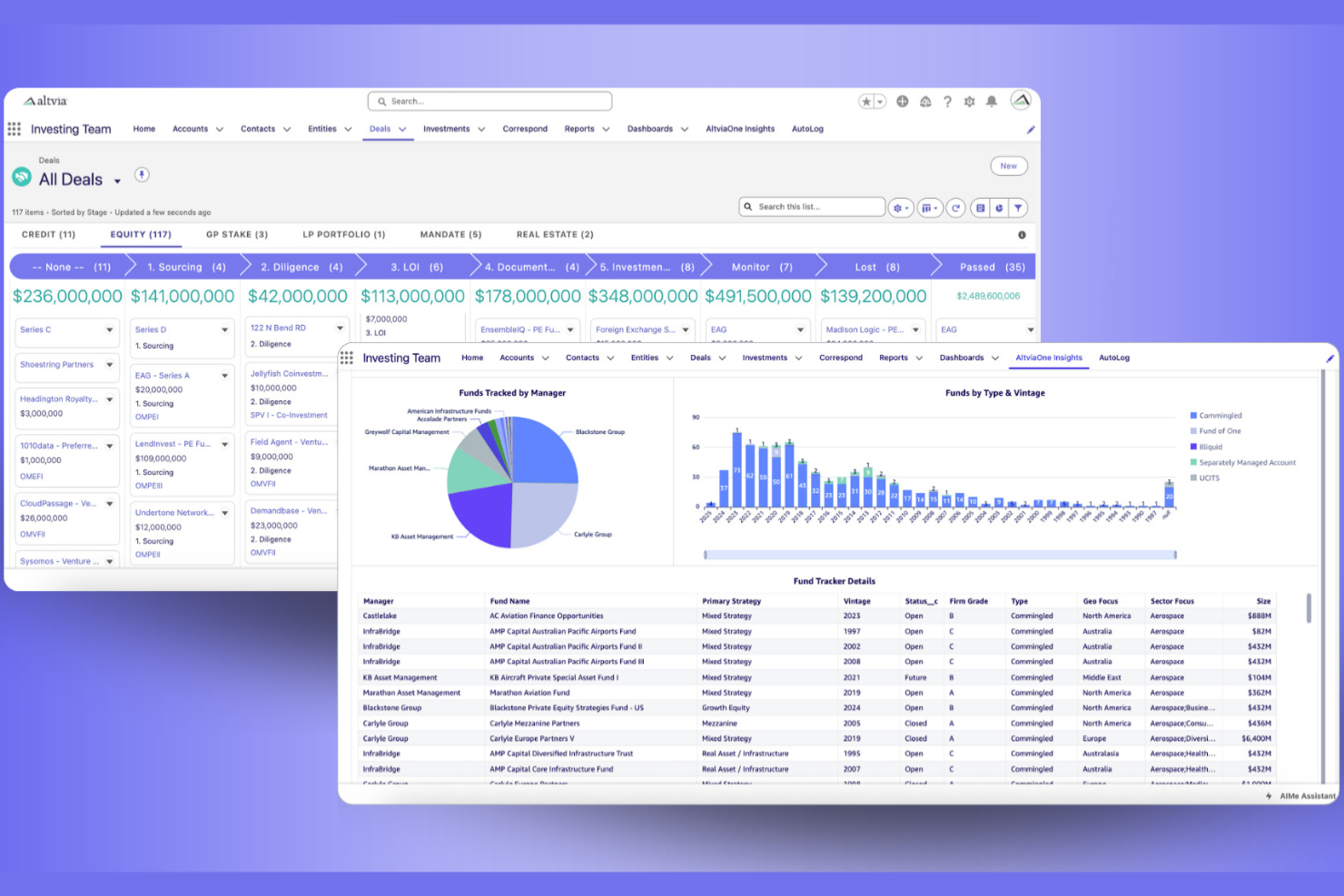Click the Salesforce Help question mark icon
Screen dimensions: 1344x896
point(948,101)
